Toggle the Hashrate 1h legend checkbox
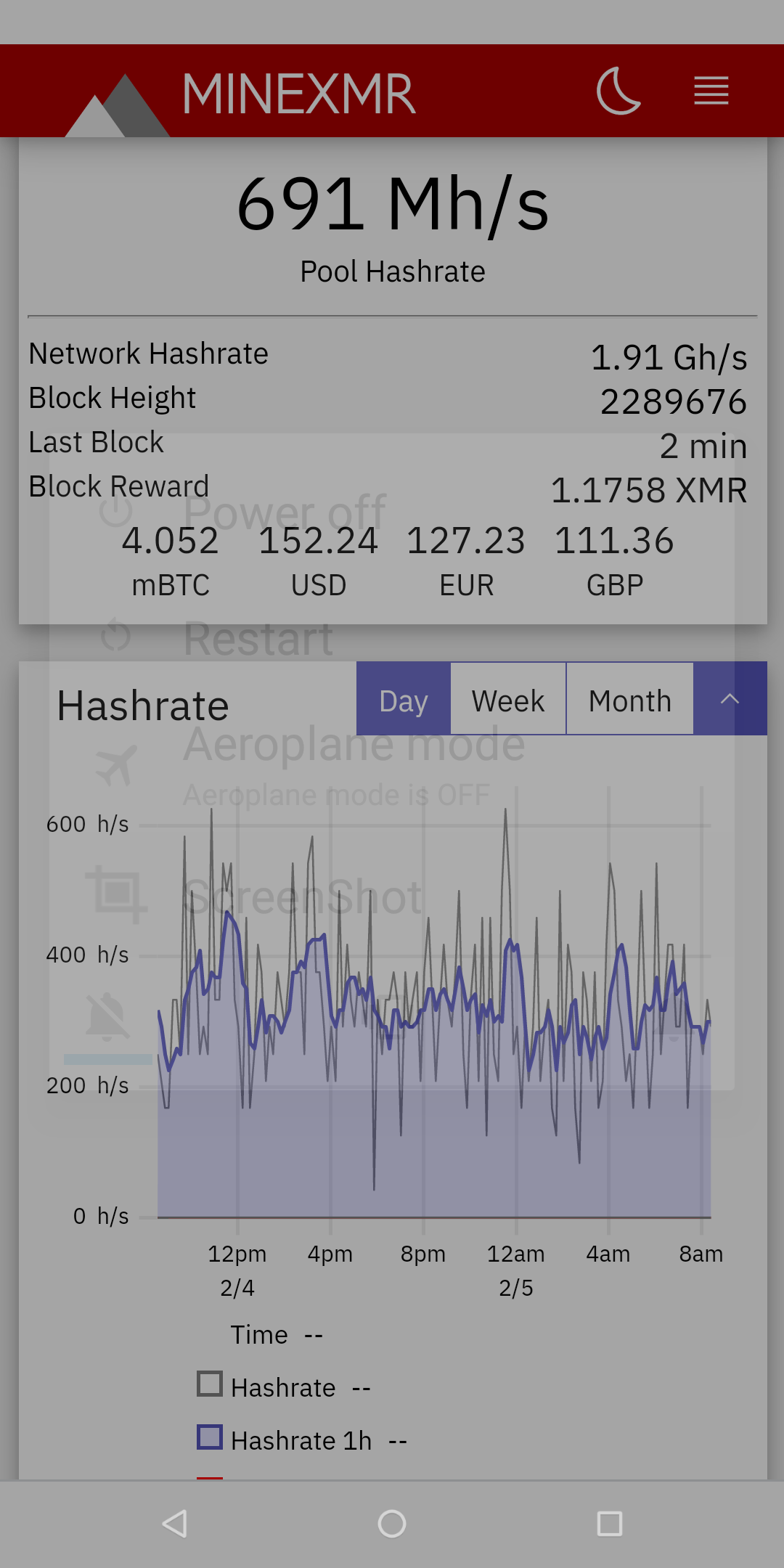This screenshot has height=1568, width=784. click(x=210, y=1437)
